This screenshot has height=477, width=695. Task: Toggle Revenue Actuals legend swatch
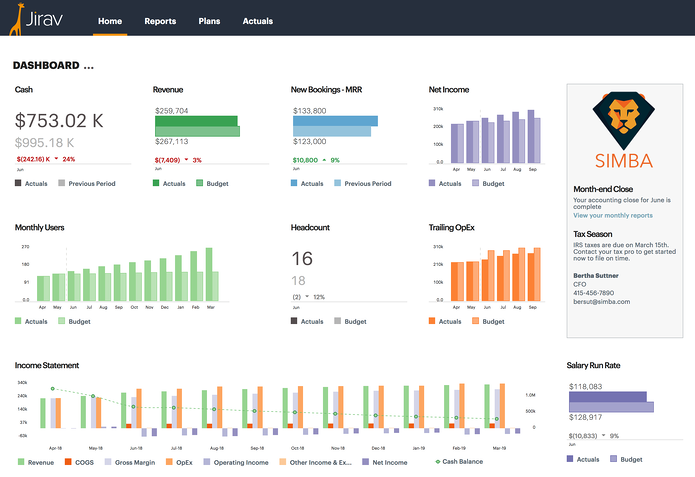(x=156, y=183)
